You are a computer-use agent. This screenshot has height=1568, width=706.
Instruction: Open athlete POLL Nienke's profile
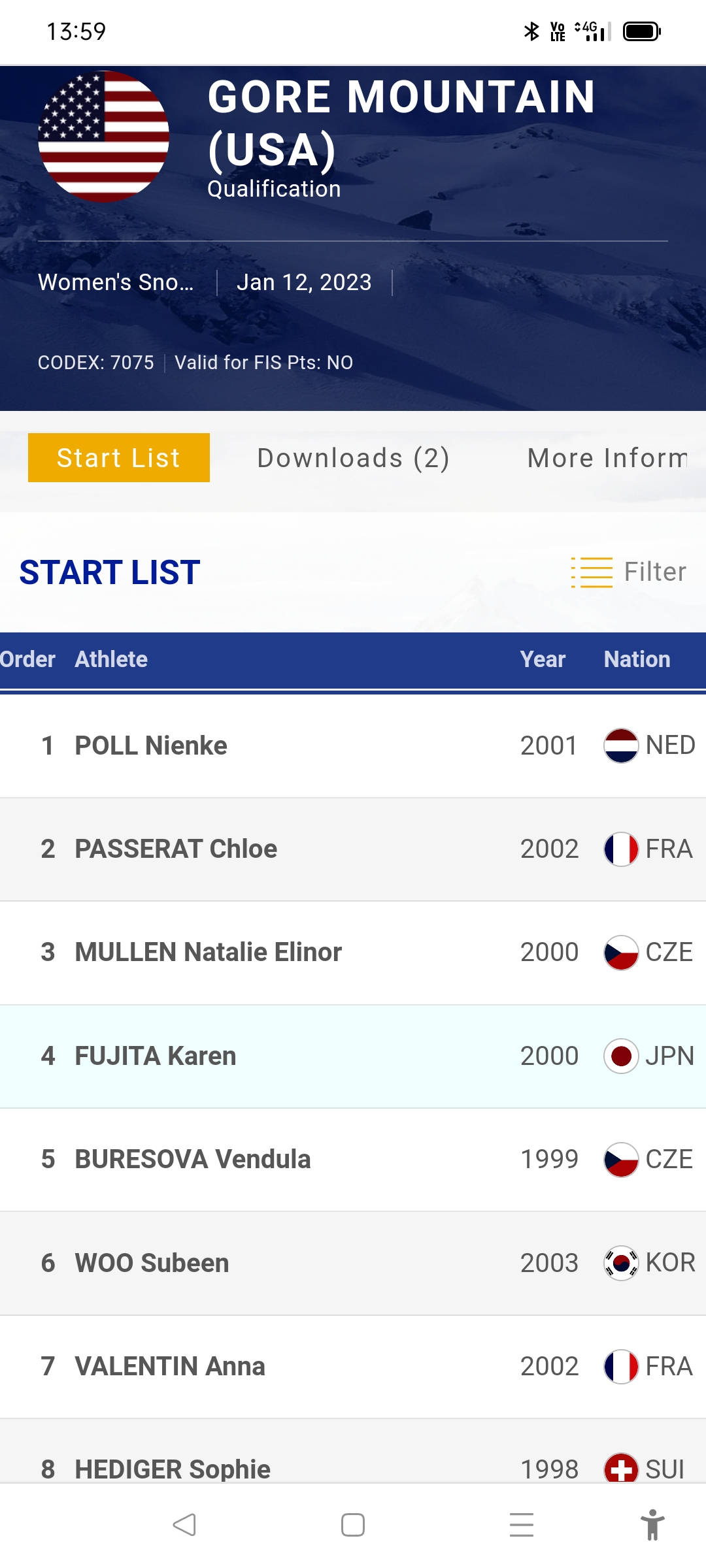click(151, 745)
